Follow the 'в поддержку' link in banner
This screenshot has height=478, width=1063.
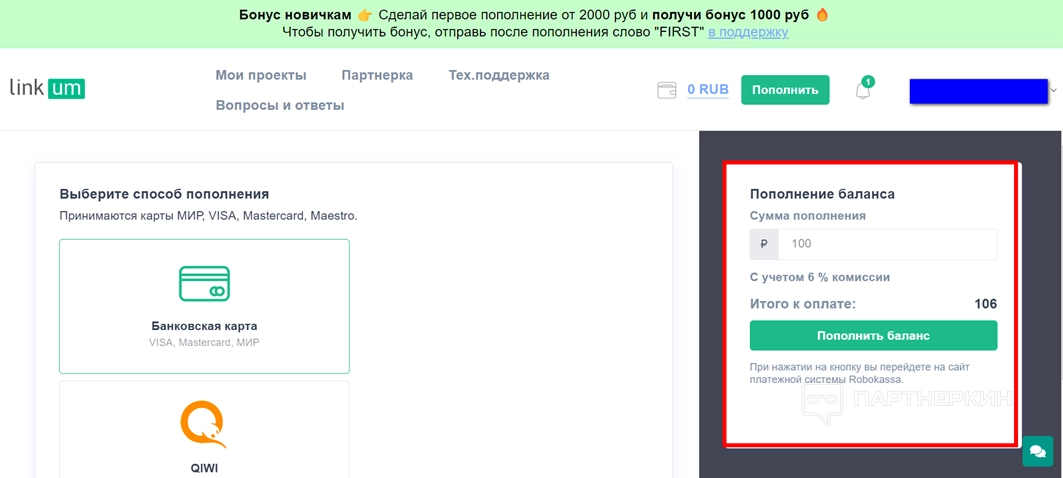pyautogui.click(x=748, y=32)
